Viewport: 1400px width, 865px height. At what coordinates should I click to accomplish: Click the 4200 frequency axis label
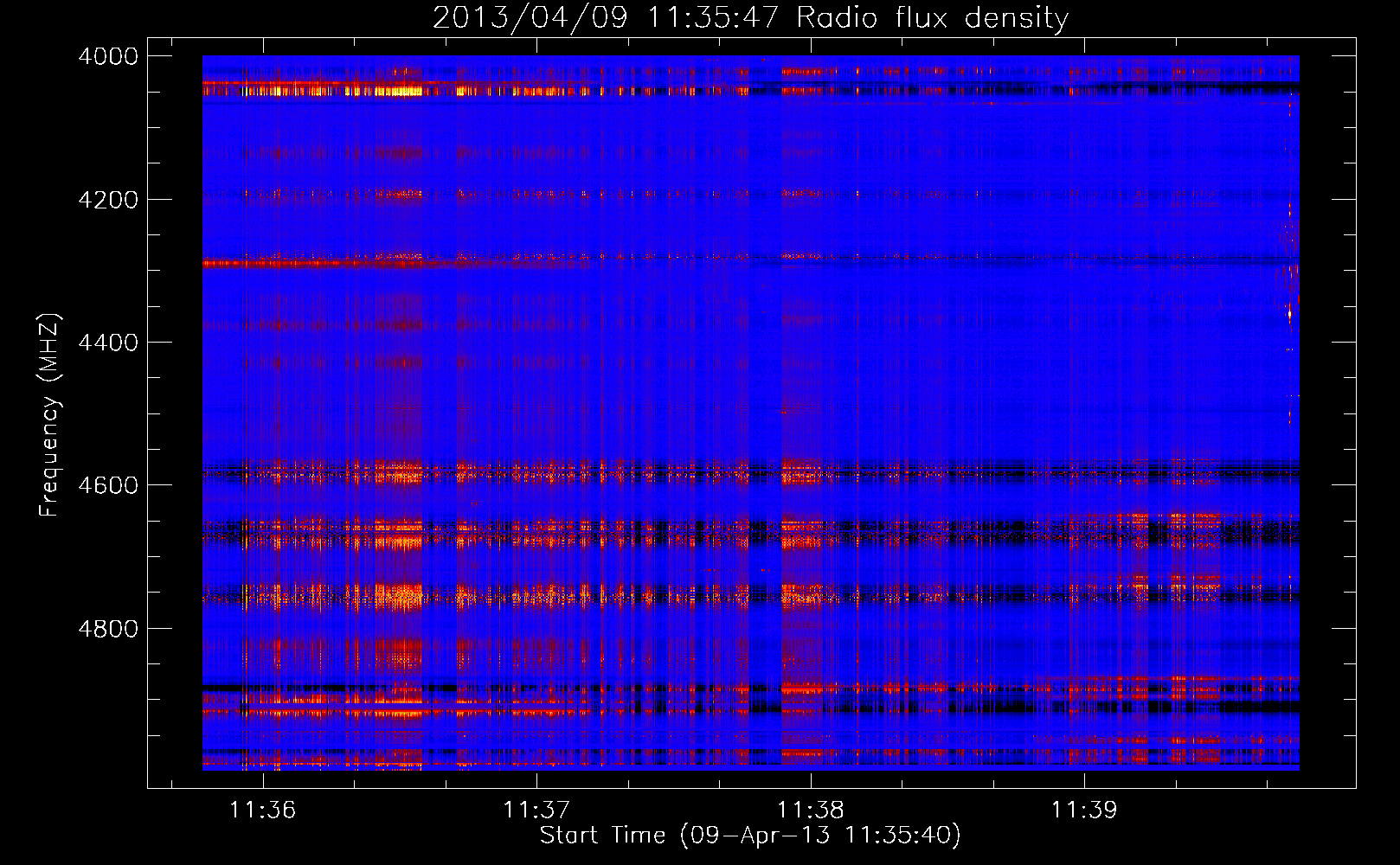[108, 199]
